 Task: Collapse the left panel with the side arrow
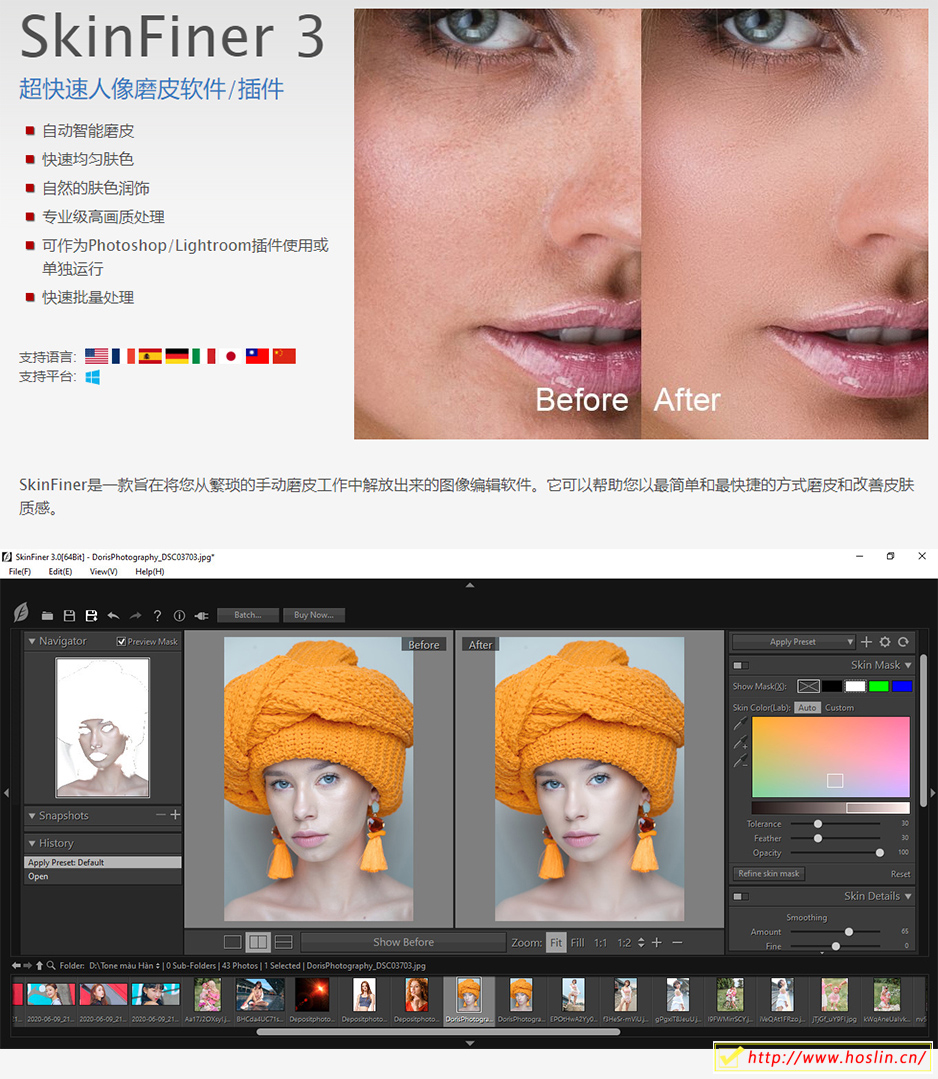6,793
